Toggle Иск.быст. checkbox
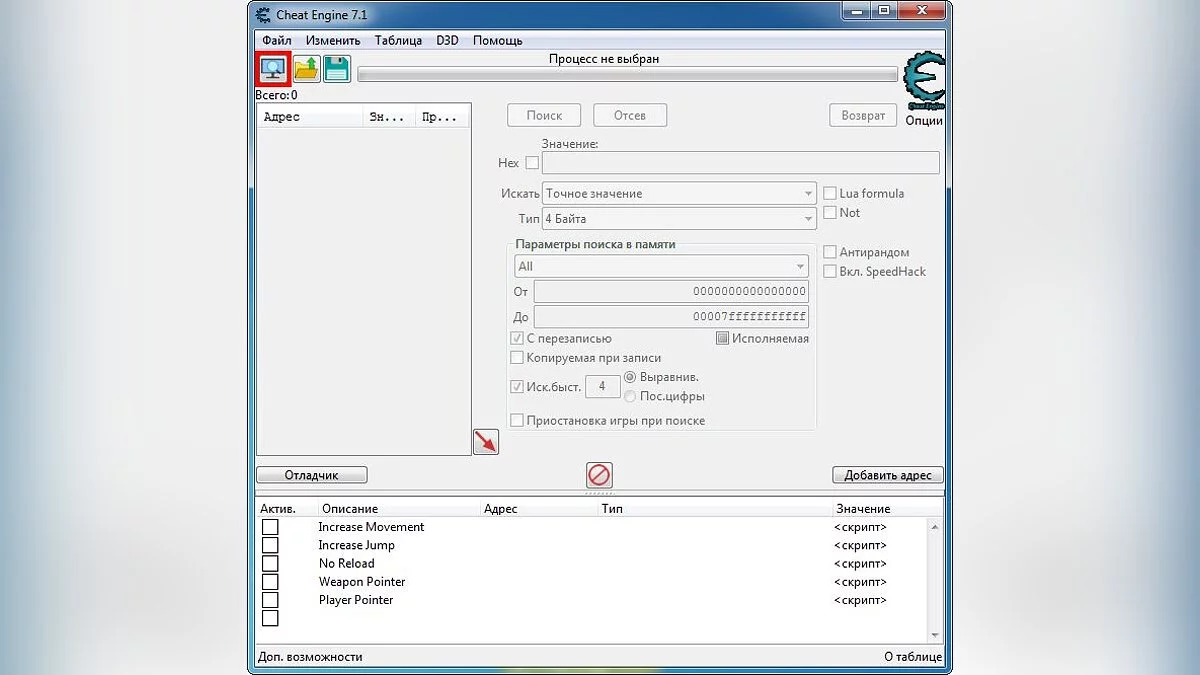 tap(517, 387)
